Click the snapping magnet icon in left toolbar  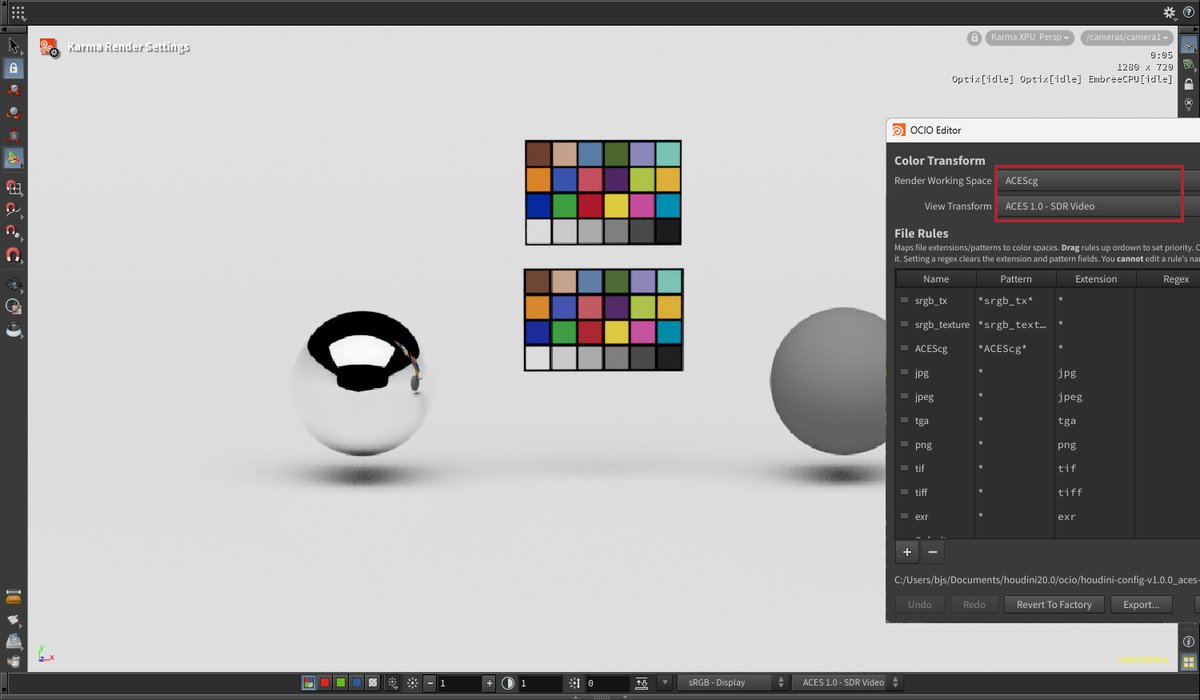click(x=13, y=255)
